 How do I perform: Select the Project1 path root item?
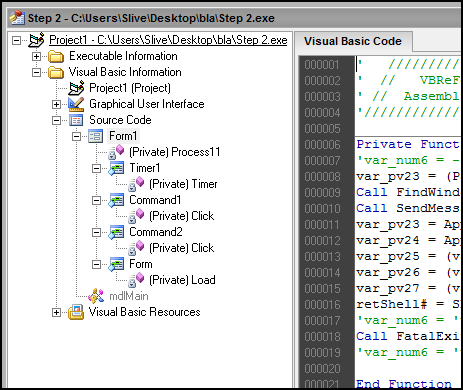[x=168, y=40]
